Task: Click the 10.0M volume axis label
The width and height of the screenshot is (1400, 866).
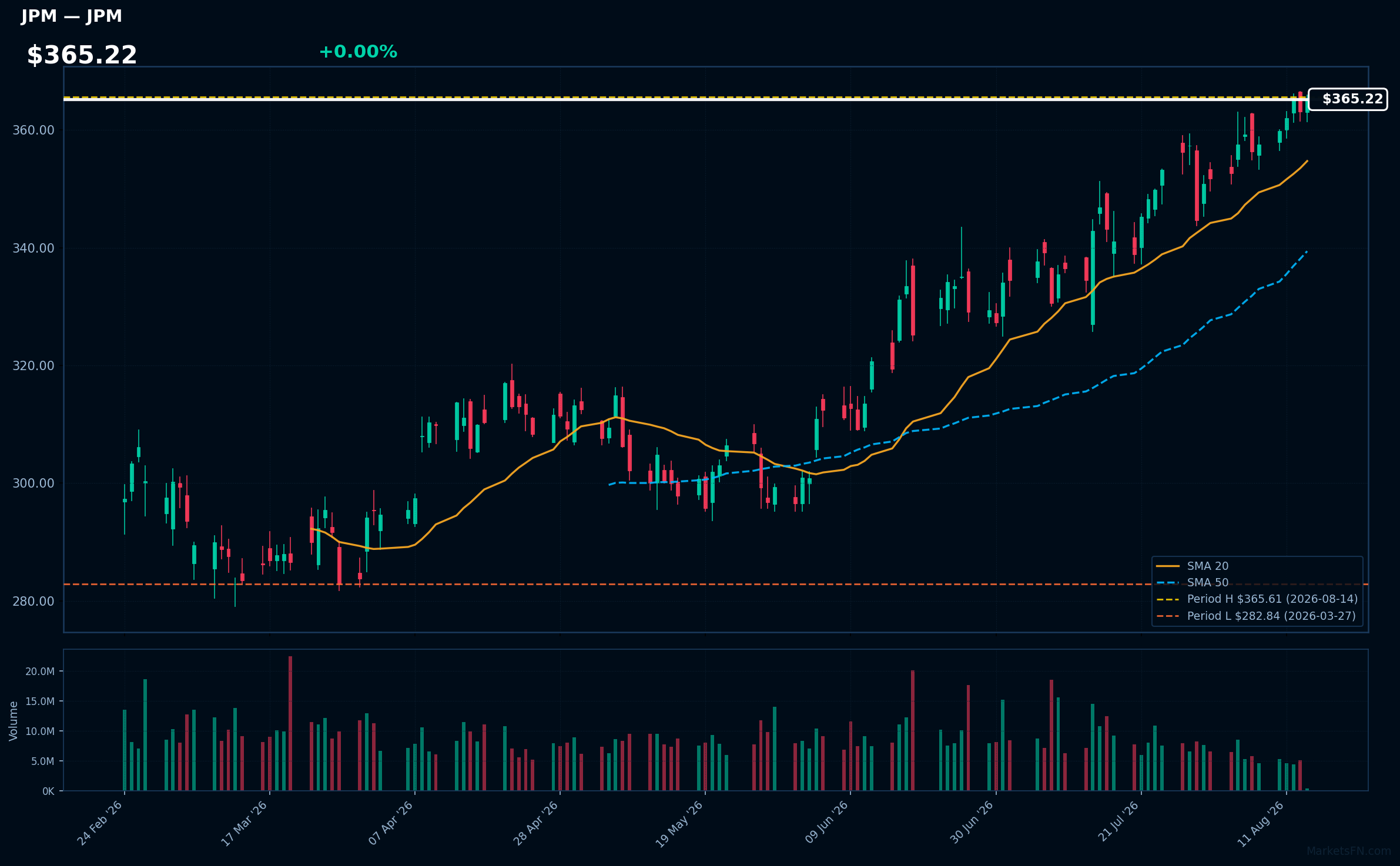Action: tap(40, 731)
